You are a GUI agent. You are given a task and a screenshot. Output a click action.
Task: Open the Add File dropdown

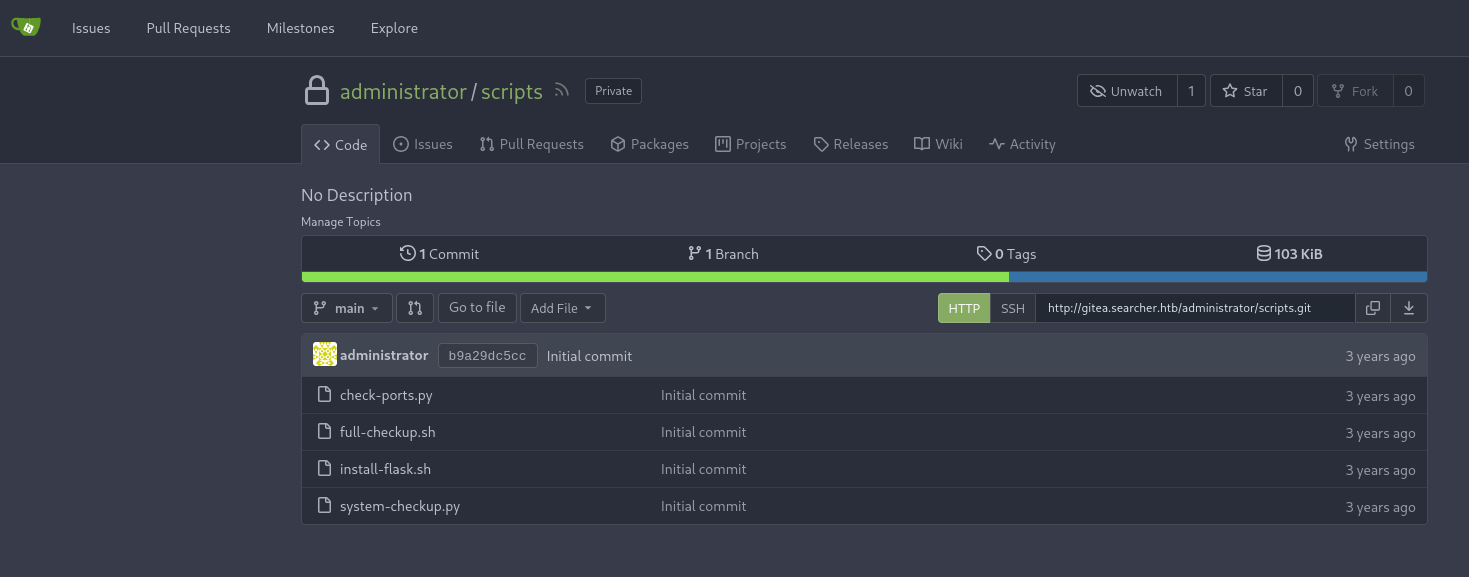pos(562,308)
